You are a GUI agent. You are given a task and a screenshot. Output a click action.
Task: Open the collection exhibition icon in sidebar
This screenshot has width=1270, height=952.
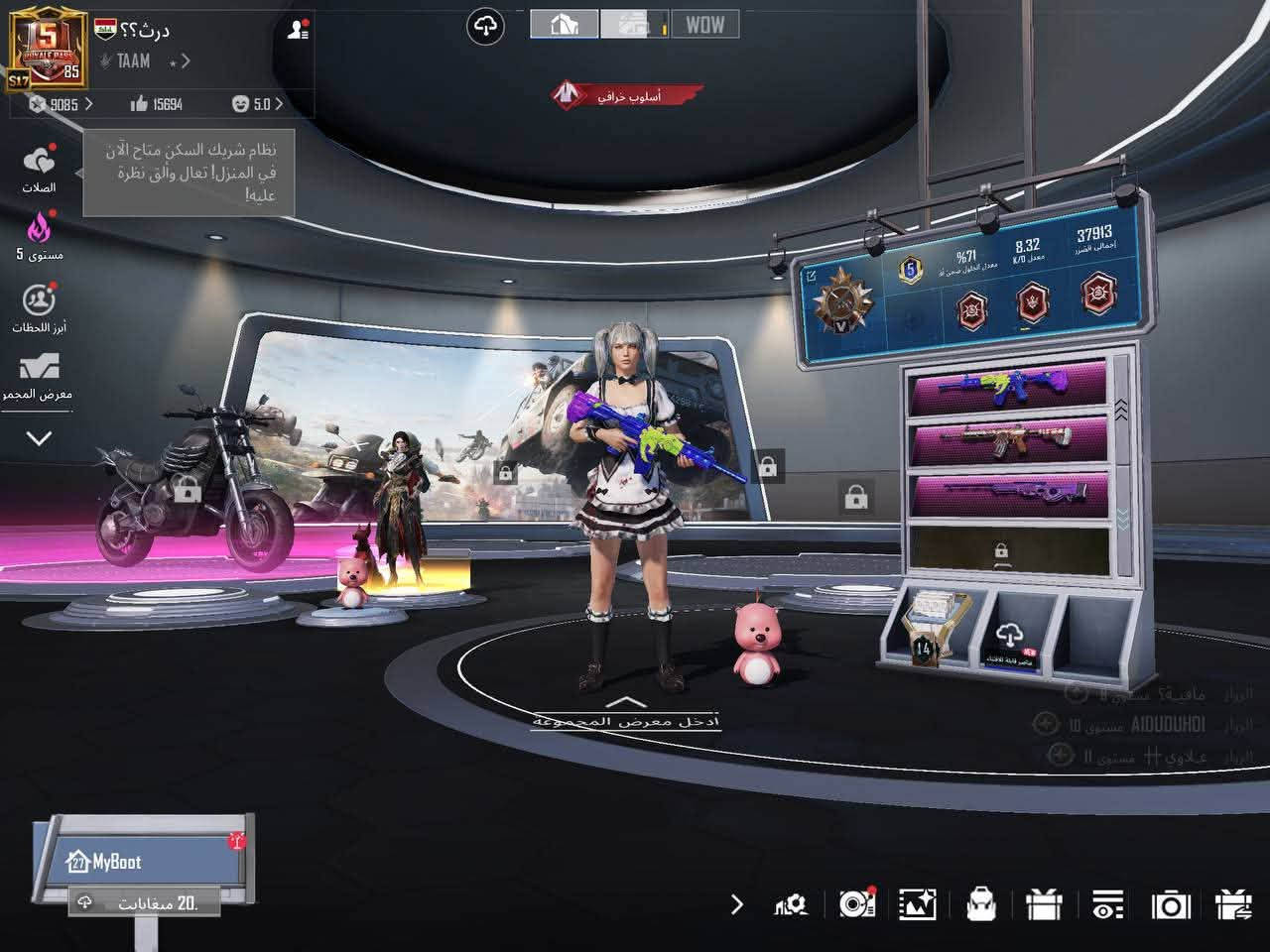[x=39, y=376]
